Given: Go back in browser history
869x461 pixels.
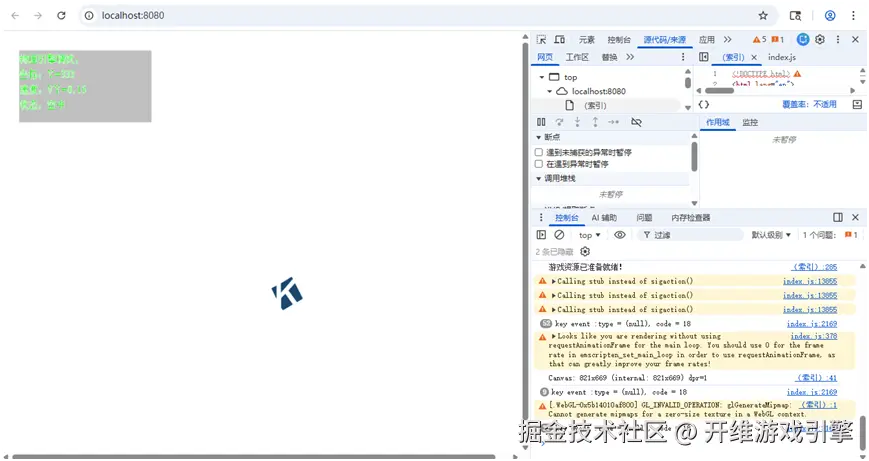Looking at the screenshot, I should pos(15,16).
